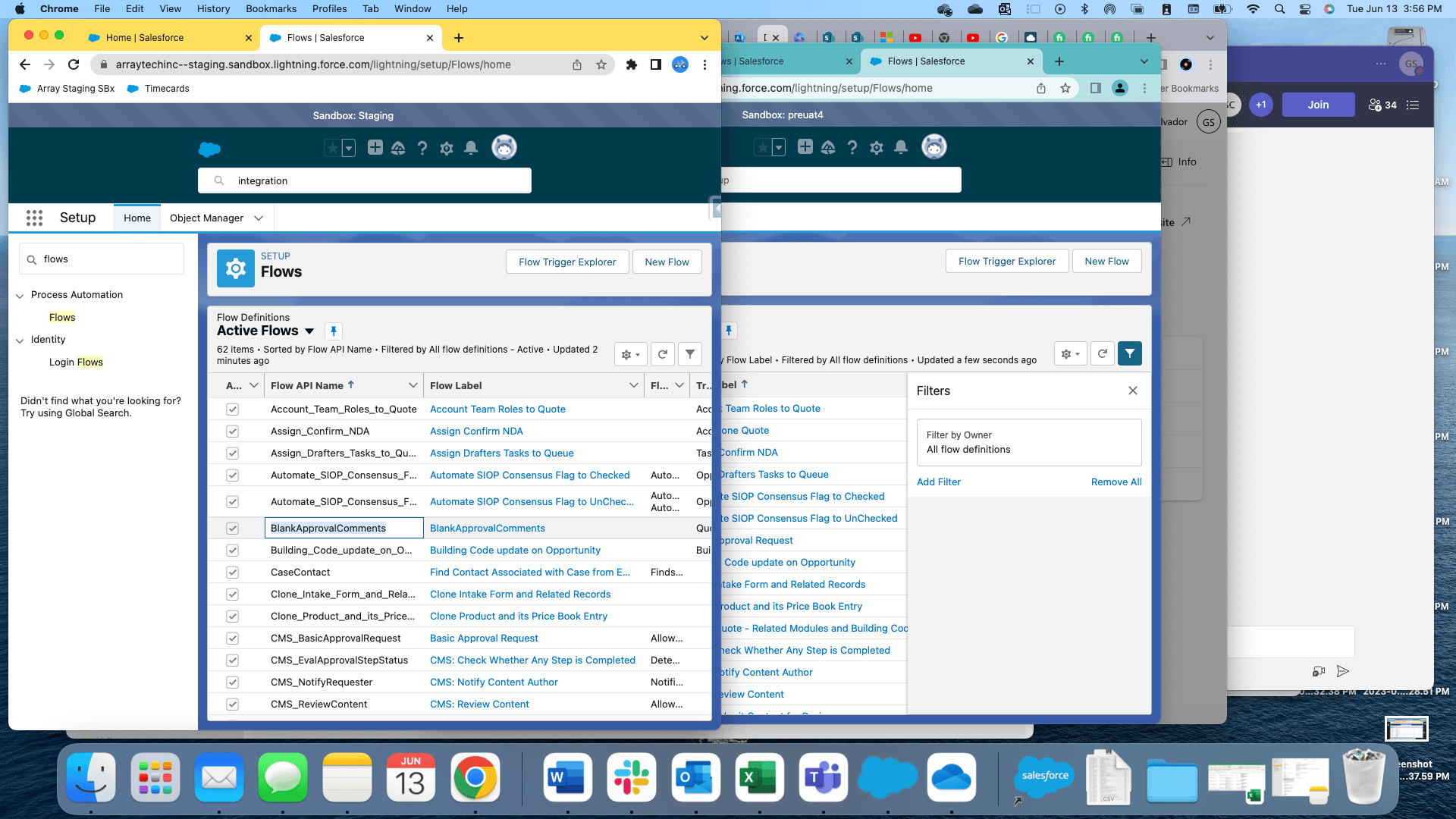Collapse the Identity section in the sidebar
1456x819 pixels.
tap(20, 340)
